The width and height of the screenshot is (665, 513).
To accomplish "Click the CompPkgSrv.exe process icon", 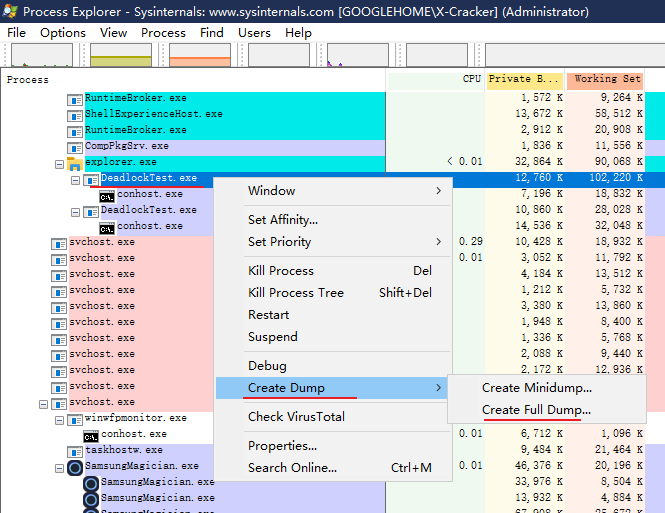I will (x=75, y=148).
